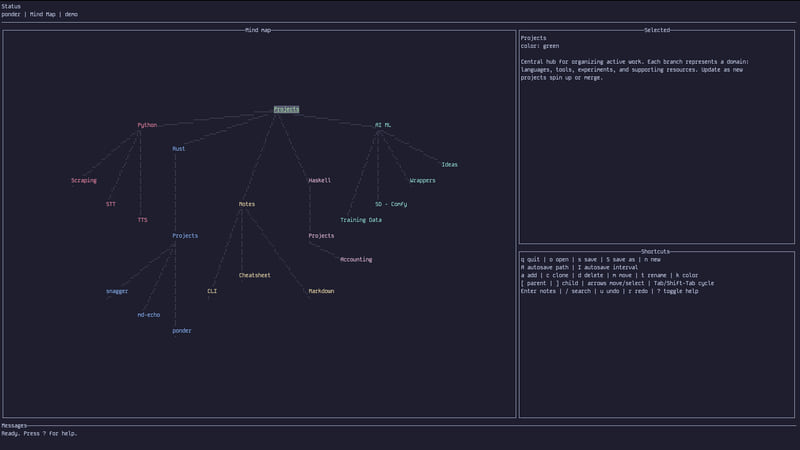Click the 'Ready. Press ? for help.' message
Image resolution: width=800 pixels, height=450 pixels.
coord(39,434)
